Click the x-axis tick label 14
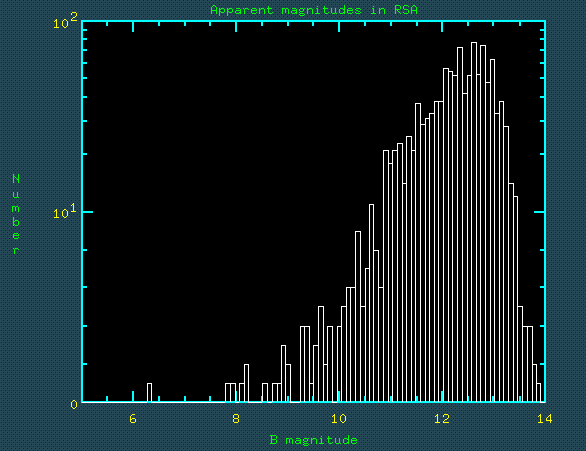The height and width of the screenshot is (451, 586). pyautogui.click(x=545, y=419)
